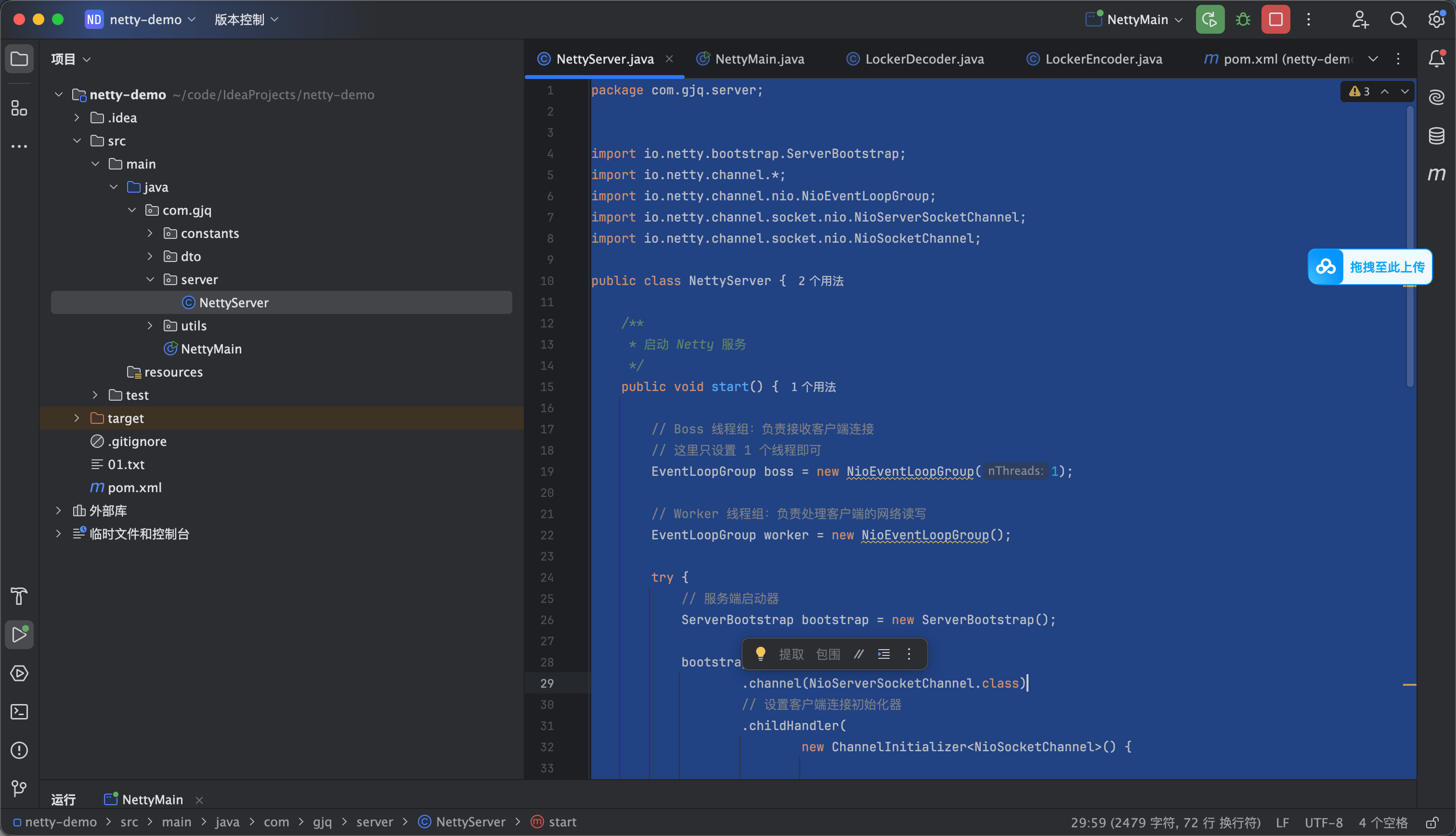Open the Database tool window
The width and height of the screenshot is (1456, 836).
pos(1436,136)
